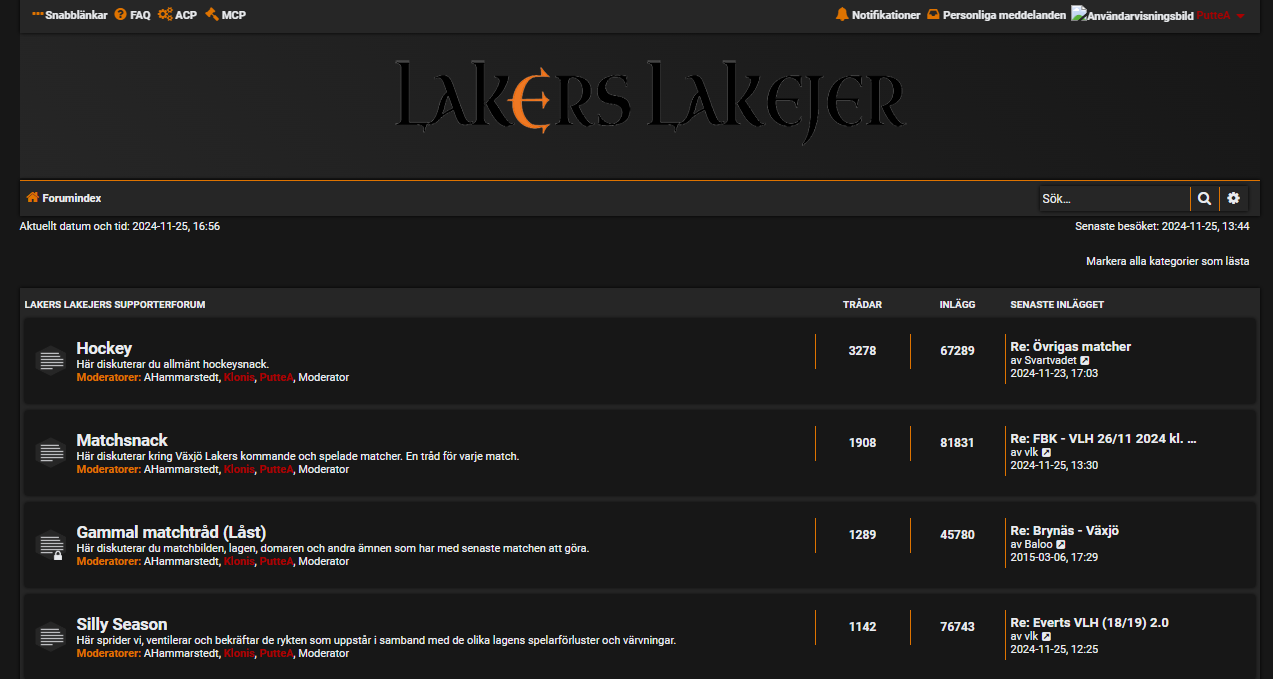Click the MCP gavel icon
The width and height of the screenshot is (1273, 679).
(211, 15)
